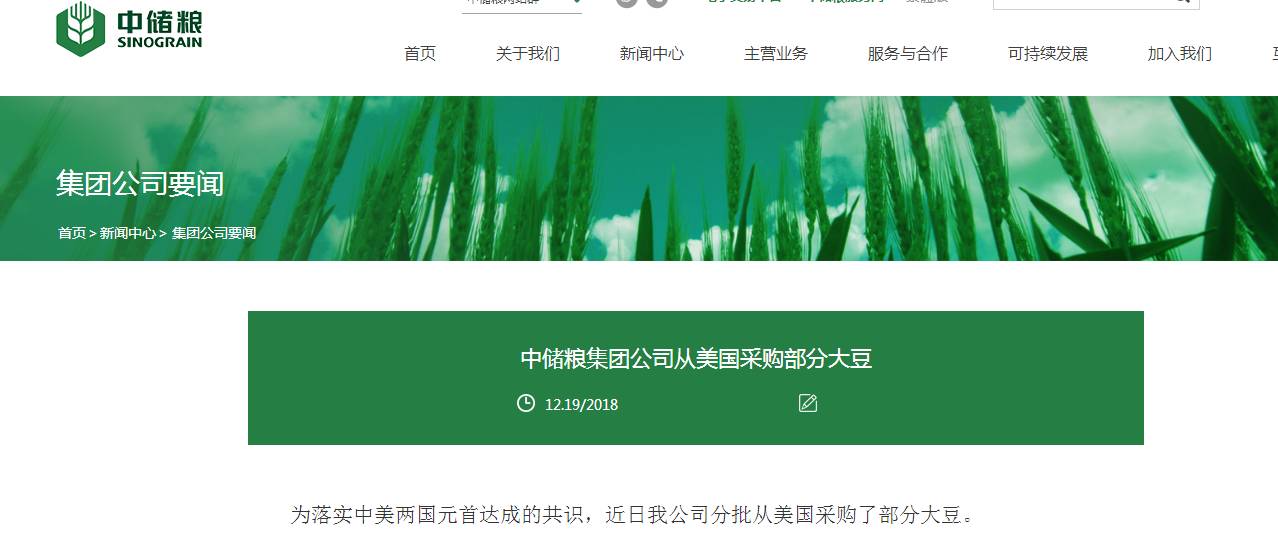Click the search input field
Screen dimensions: 1278x557
pos(1080,4)
